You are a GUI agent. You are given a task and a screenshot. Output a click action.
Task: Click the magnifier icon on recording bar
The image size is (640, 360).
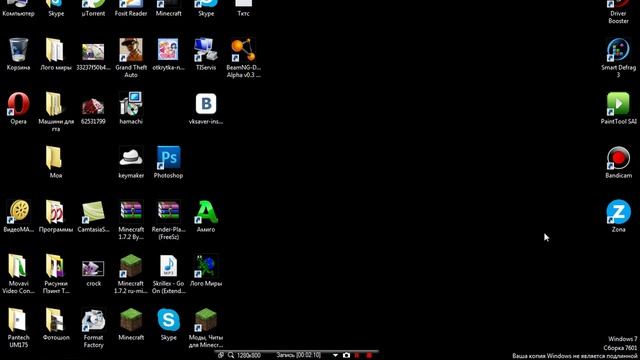(x=231, y=355)
